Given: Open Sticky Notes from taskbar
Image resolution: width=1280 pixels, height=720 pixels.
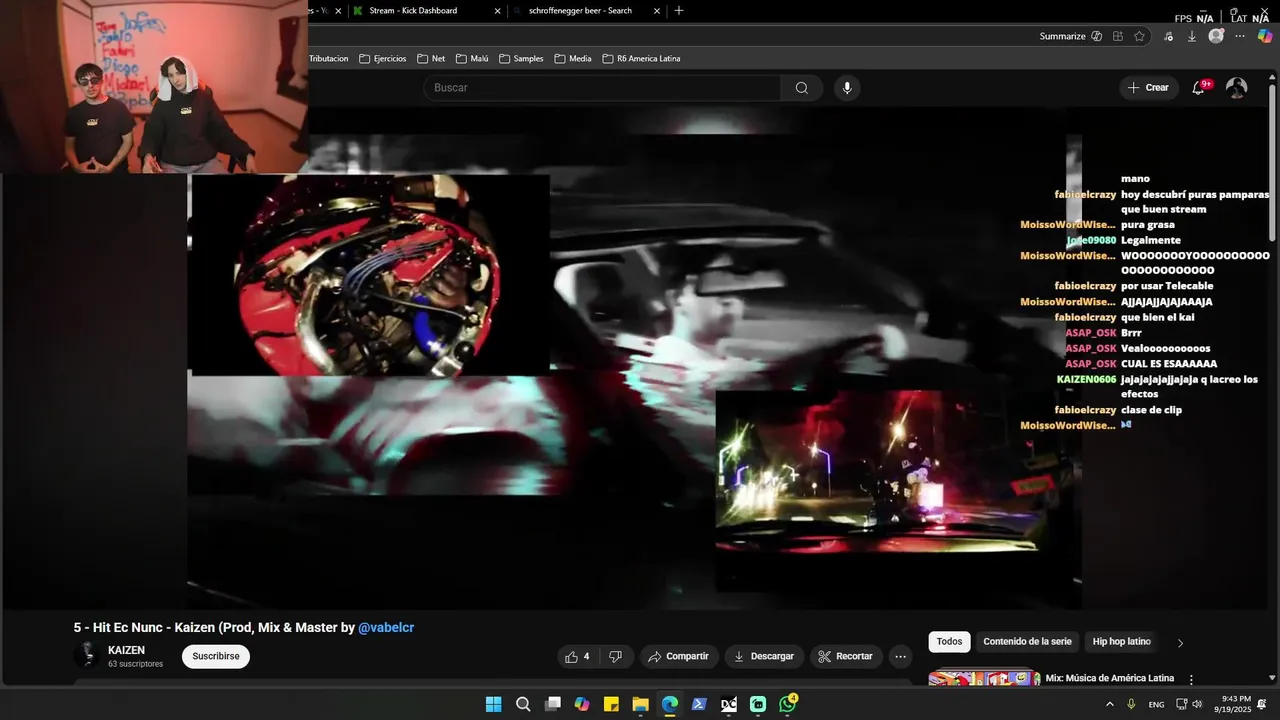Looking at the screenshot, I should pyautogui.click(x=611, y=704).
